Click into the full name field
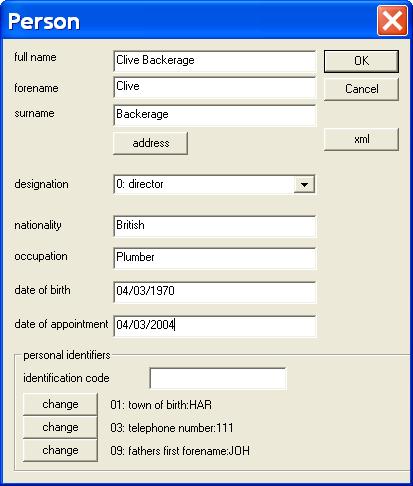413x486 pixels. click(214, 61)
